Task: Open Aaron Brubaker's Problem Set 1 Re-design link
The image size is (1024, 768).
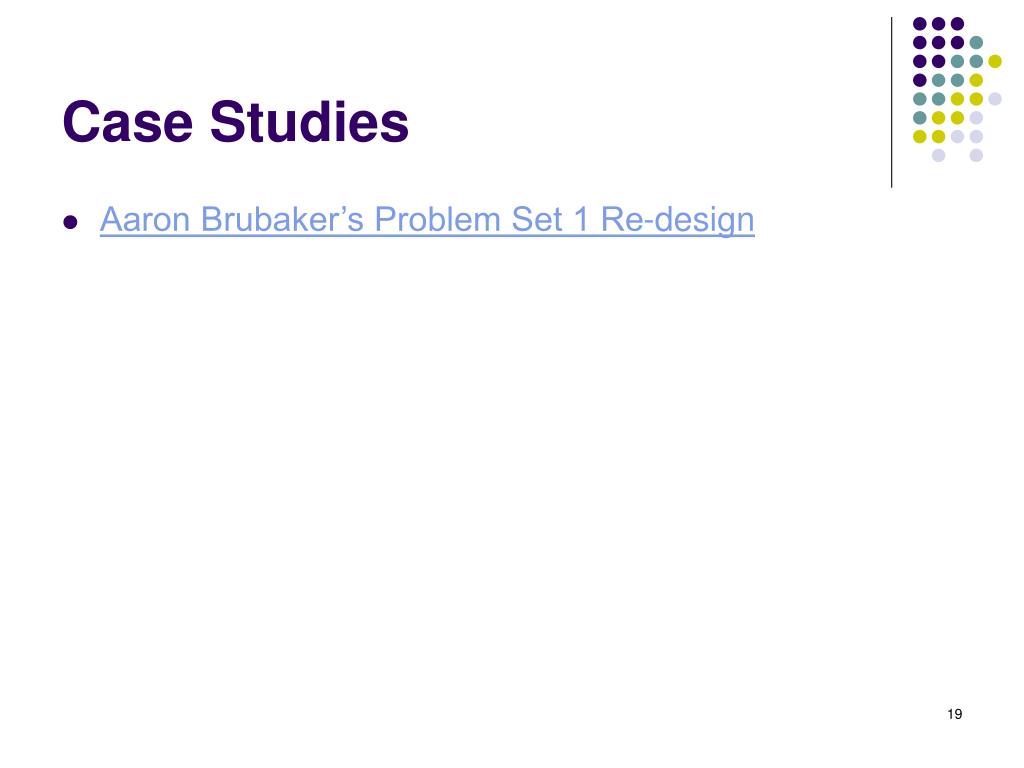Action: click(x=427, y=220)
